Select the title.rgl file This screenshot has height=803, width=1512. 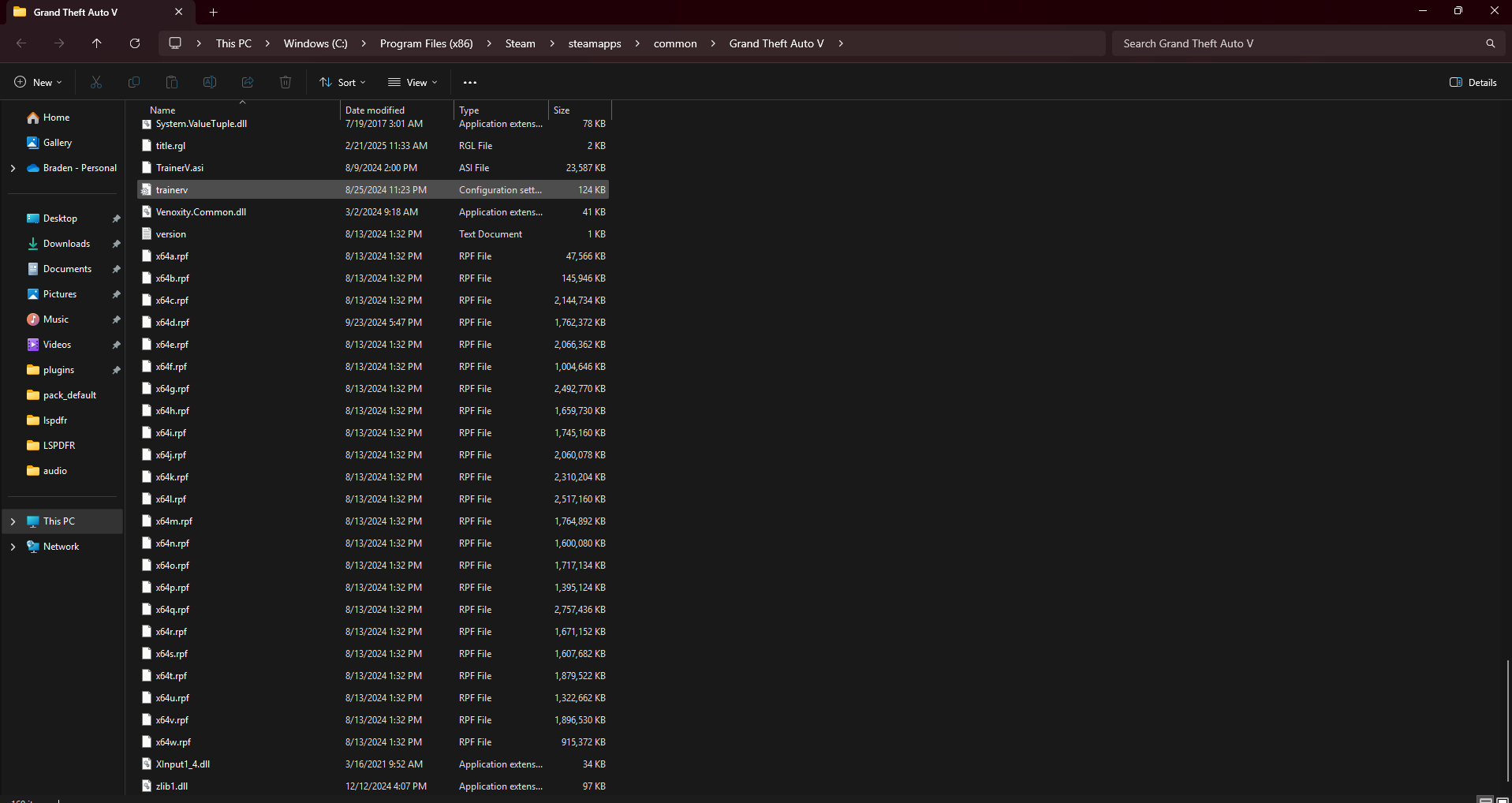[x=373, y=146]
